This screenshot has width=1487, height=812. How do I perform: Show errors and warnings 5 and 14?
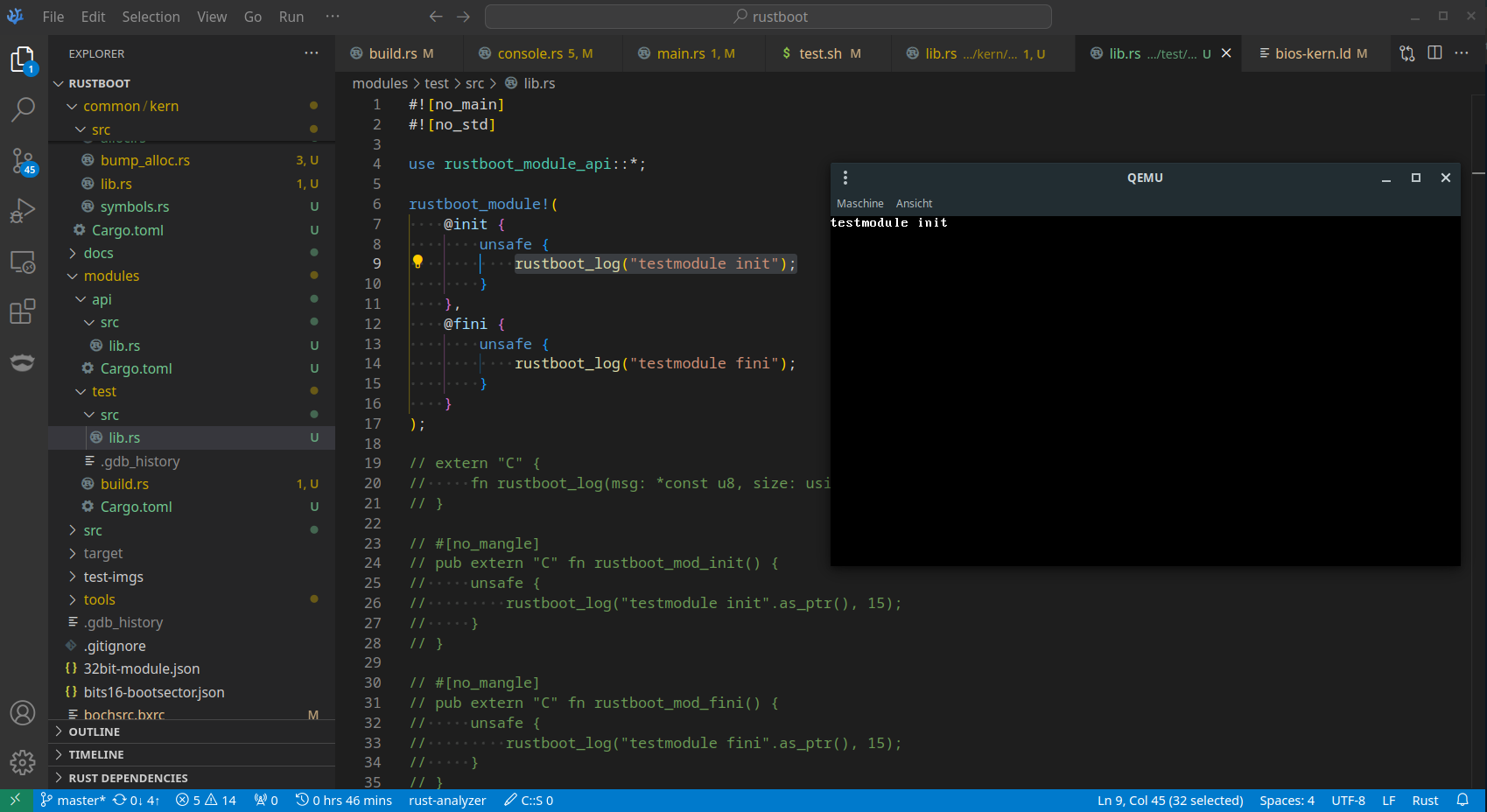coord(206,800)
